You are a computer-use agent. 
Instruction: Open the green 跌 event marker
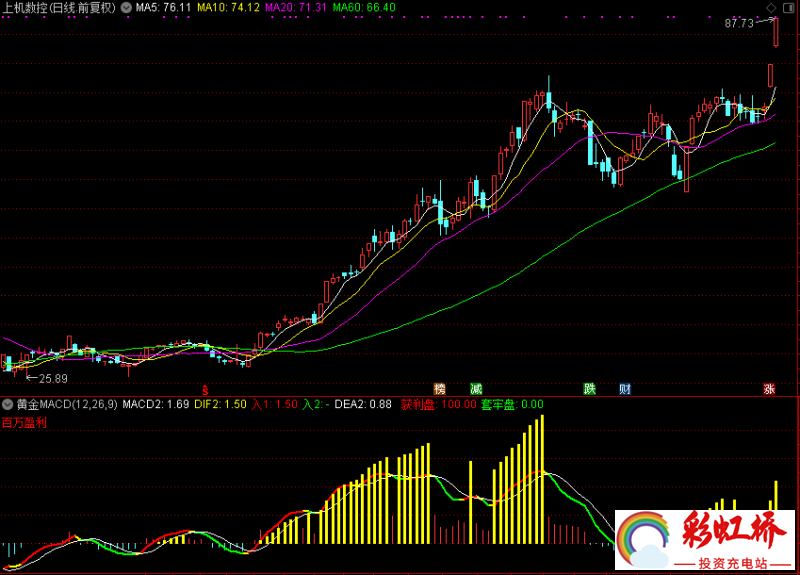[x=590, y=389]
